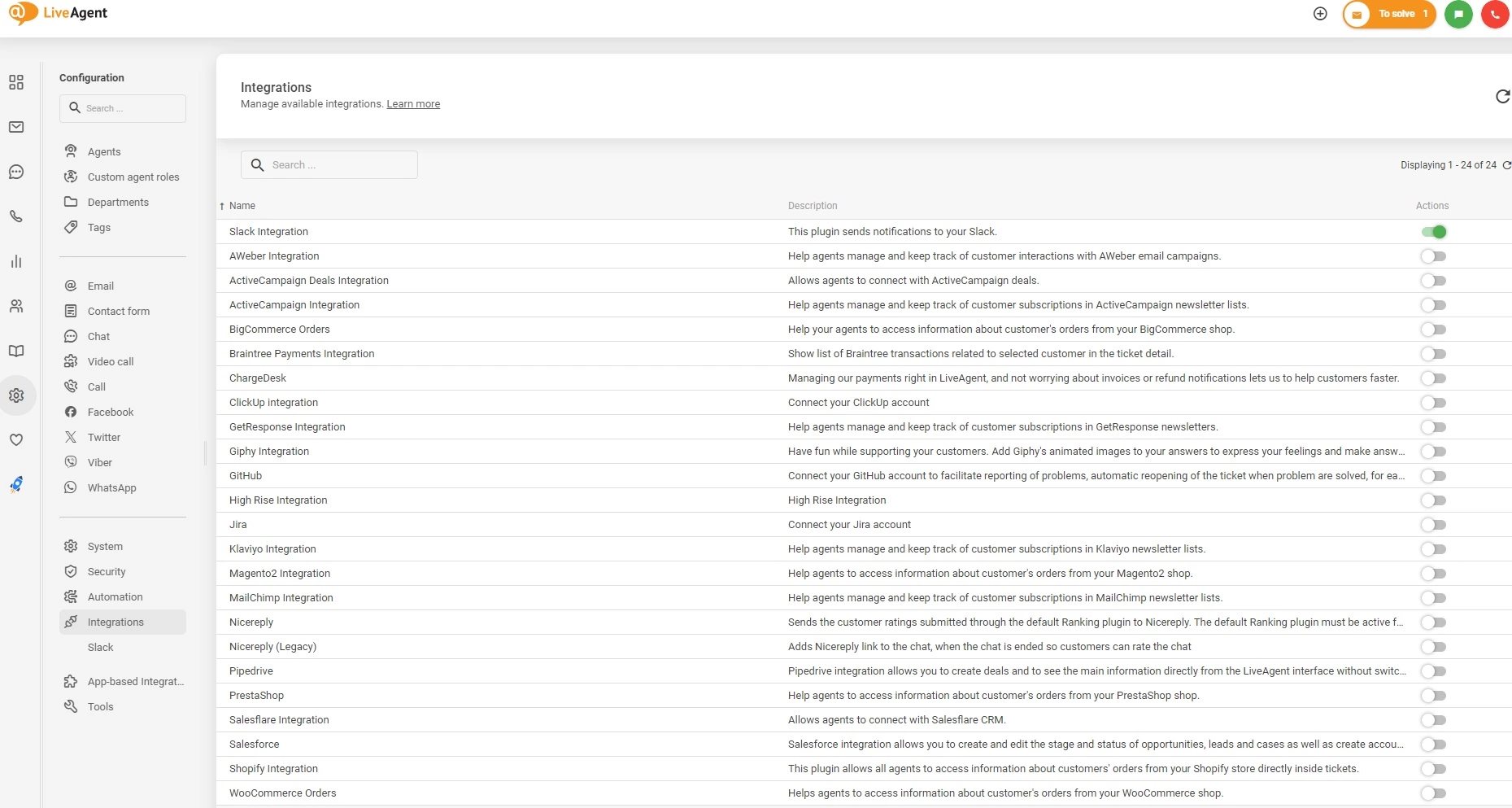
Task: Open the Learn more link
Action: 413,103
